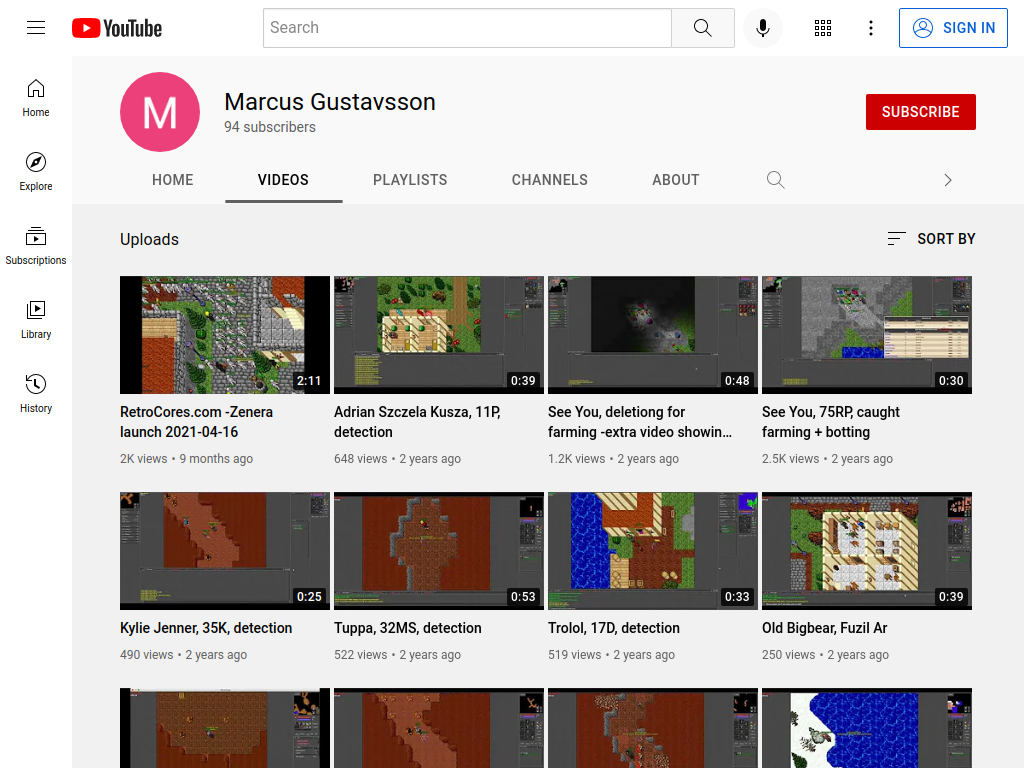Image resolution: width=1024 pixels, height=768 pixels.
Task: Open Trolol 17D detection title
Action: pos(614,628)
